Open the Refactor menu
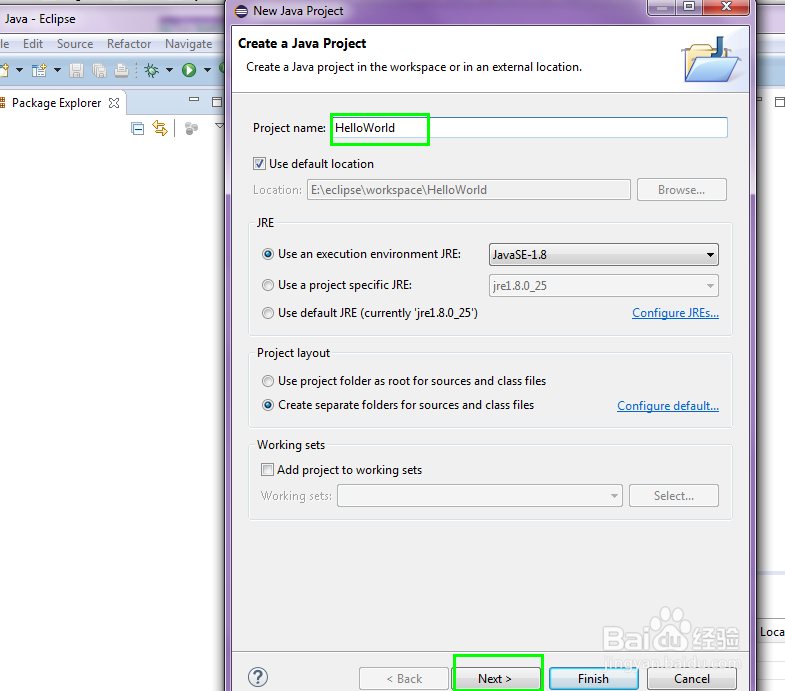 (x=129, y=44)
